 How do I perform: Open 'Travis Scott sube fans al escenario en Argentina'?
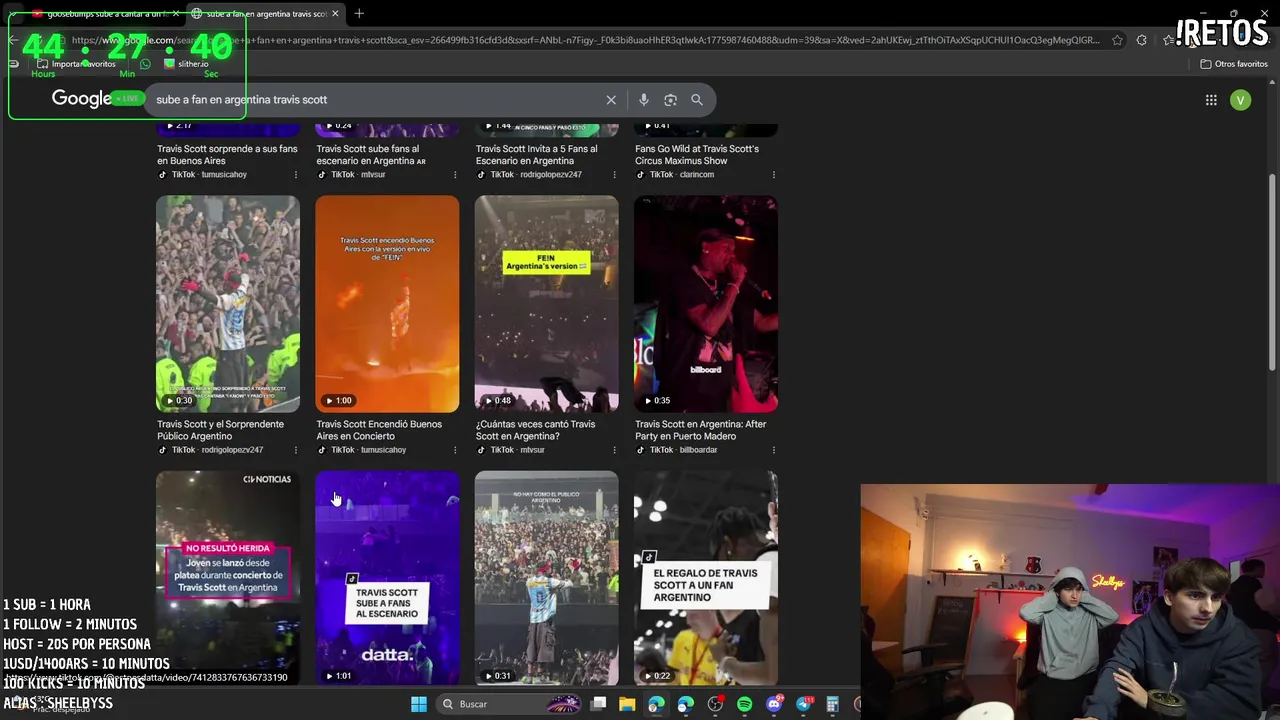tap(371, 154)
